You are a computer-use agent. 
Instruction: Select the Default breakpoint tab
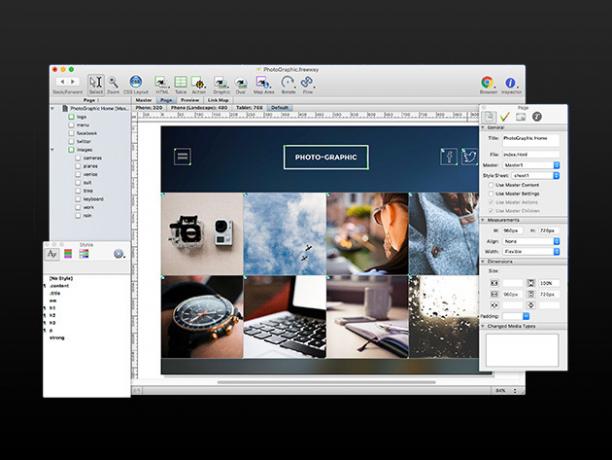(x=279, y=108)
